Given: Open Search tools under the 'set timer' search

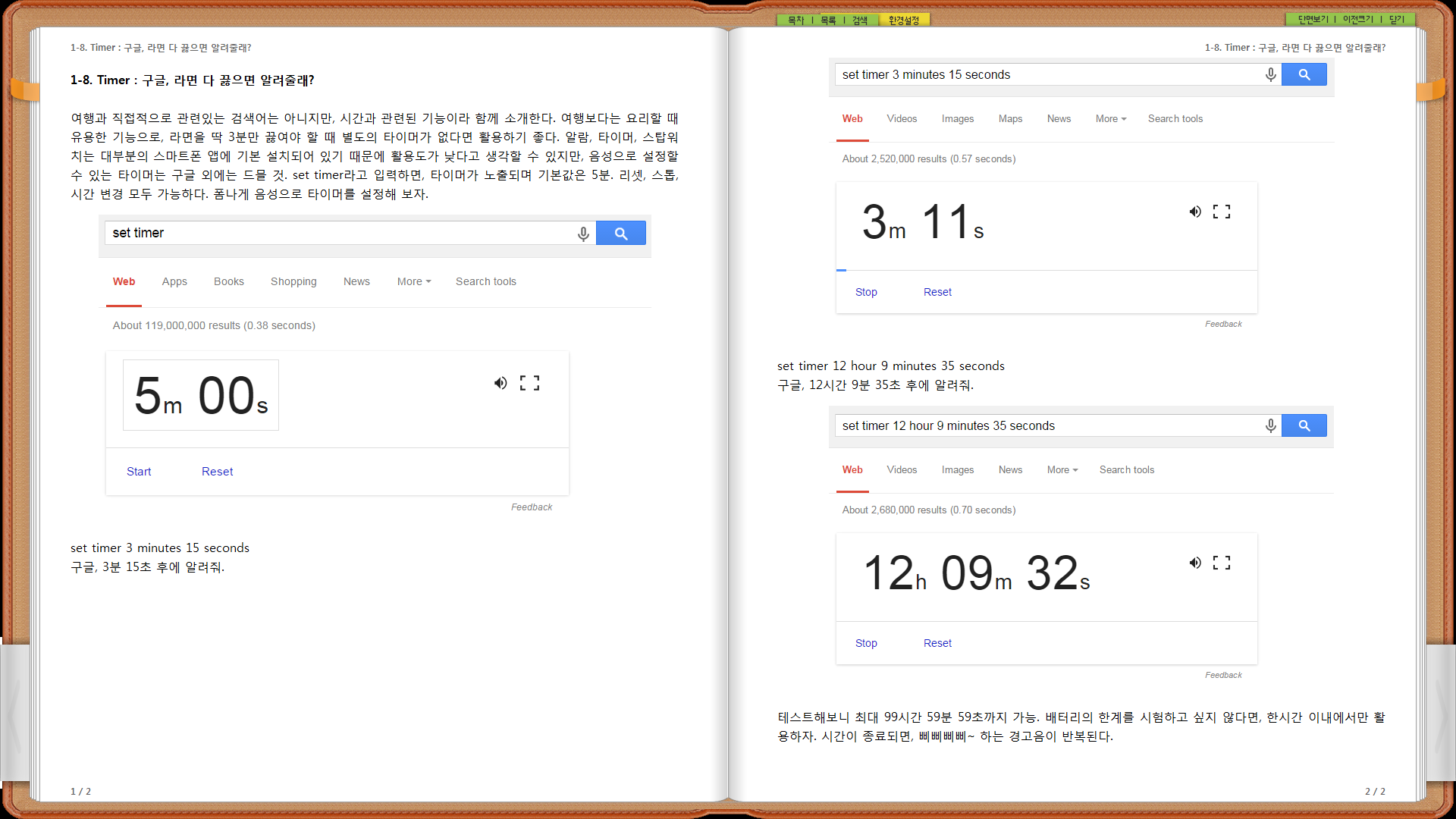Looking at the screenshot, I should [486, 281].
